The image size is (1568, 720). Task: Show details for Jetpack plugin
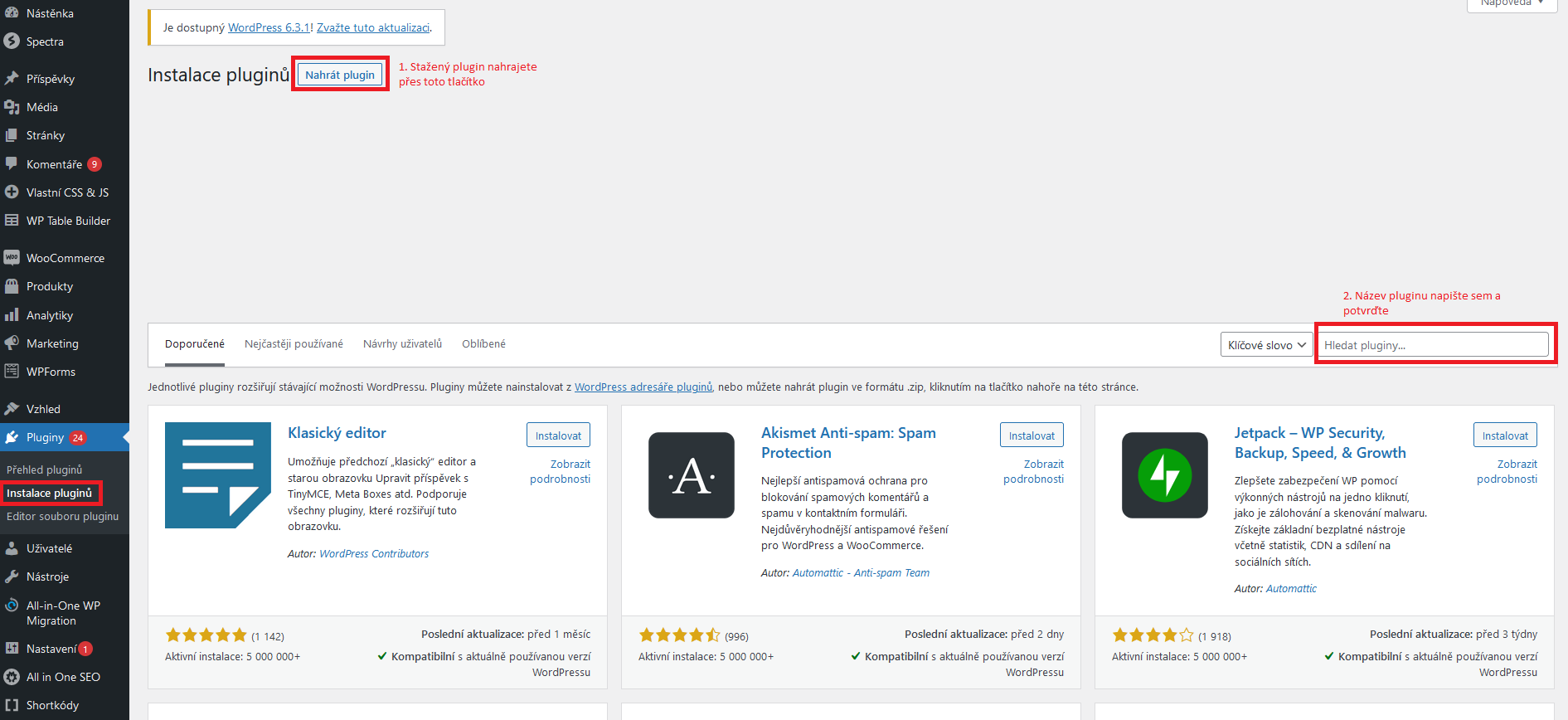click(x=1507, y=471)
